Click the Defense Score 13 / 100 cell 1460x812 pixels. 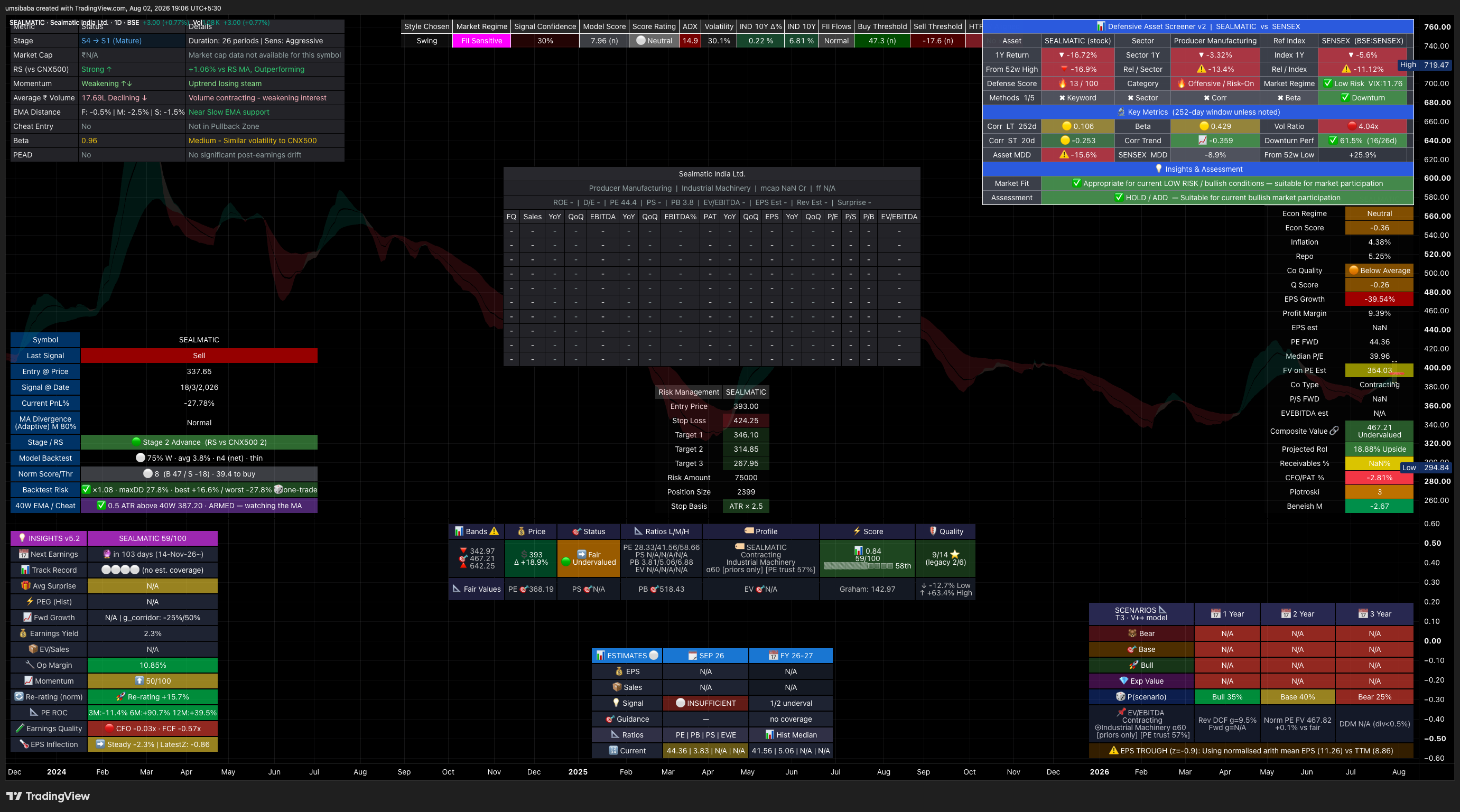(1077, 83)
